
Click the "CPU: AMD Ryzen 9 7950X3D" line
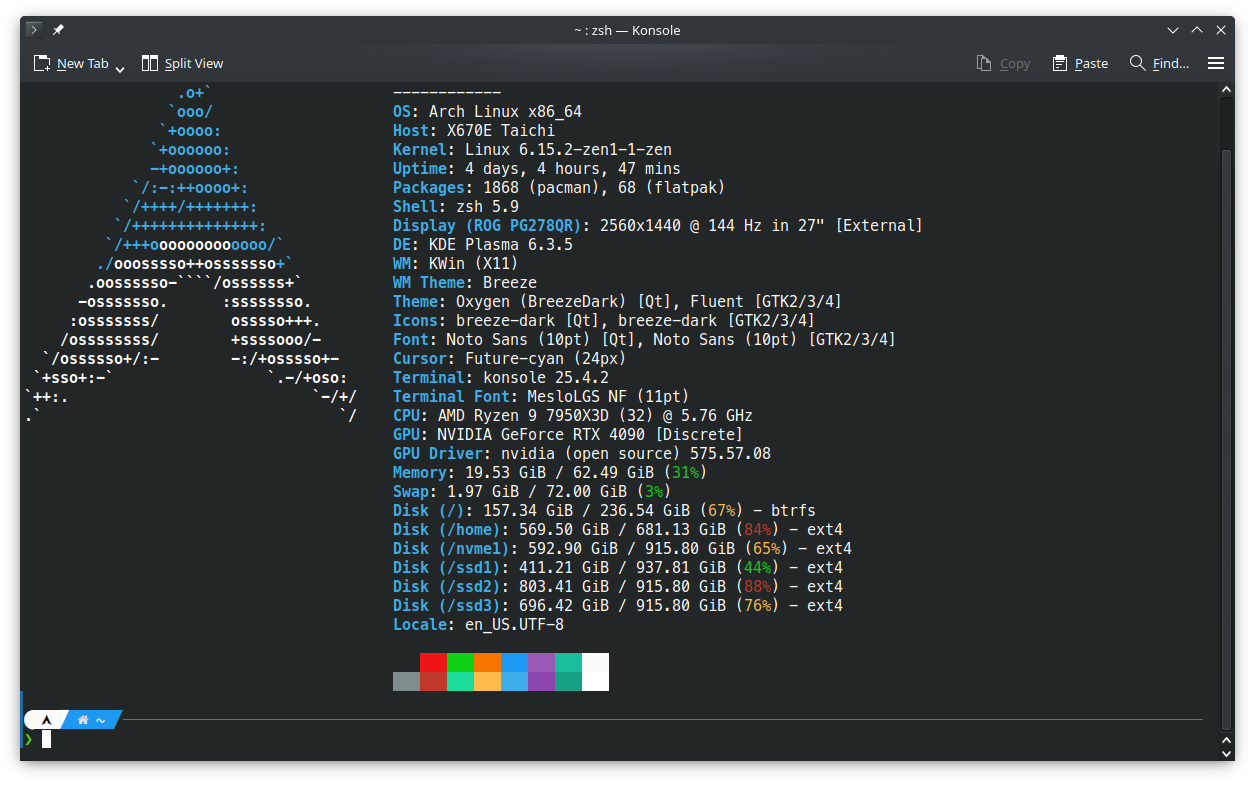pyautogui.click(x=573, y=415)
